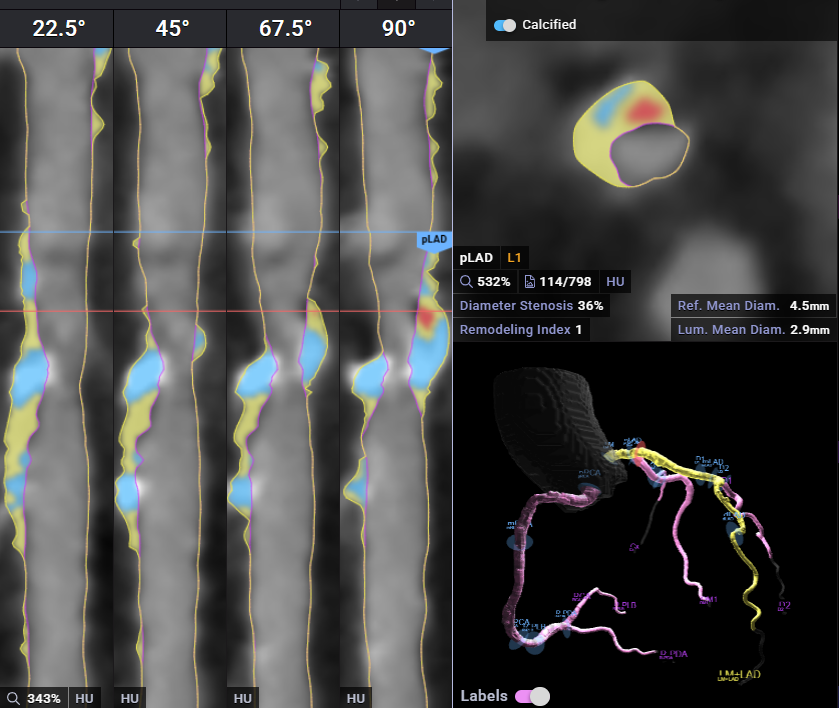Click the magnifier icon beside 343%
The height and width of the screenshot is (708, 839).
[x=13, y=698]
